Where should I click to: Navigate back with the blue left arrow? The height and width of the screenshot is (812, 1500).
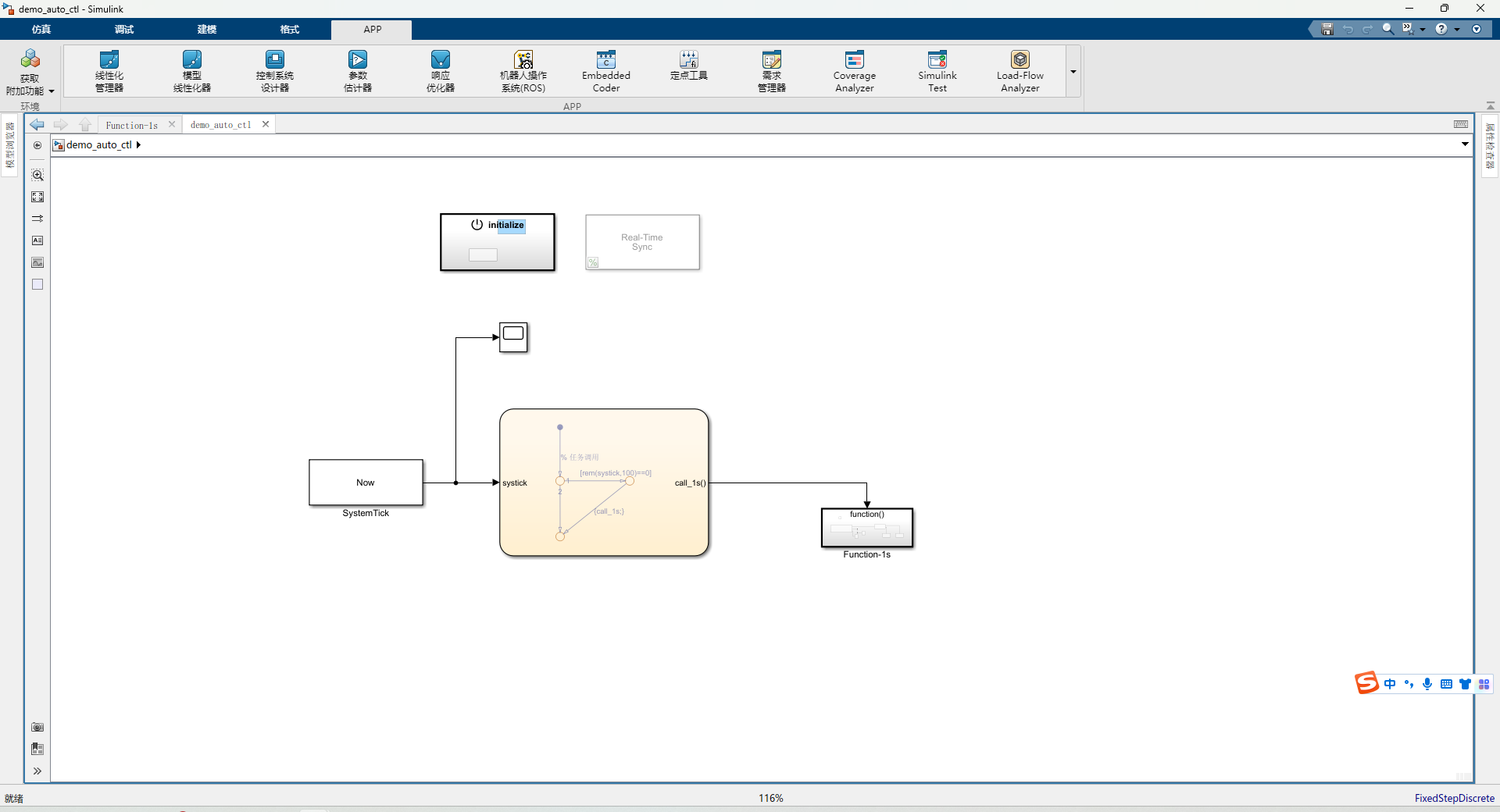37,125
